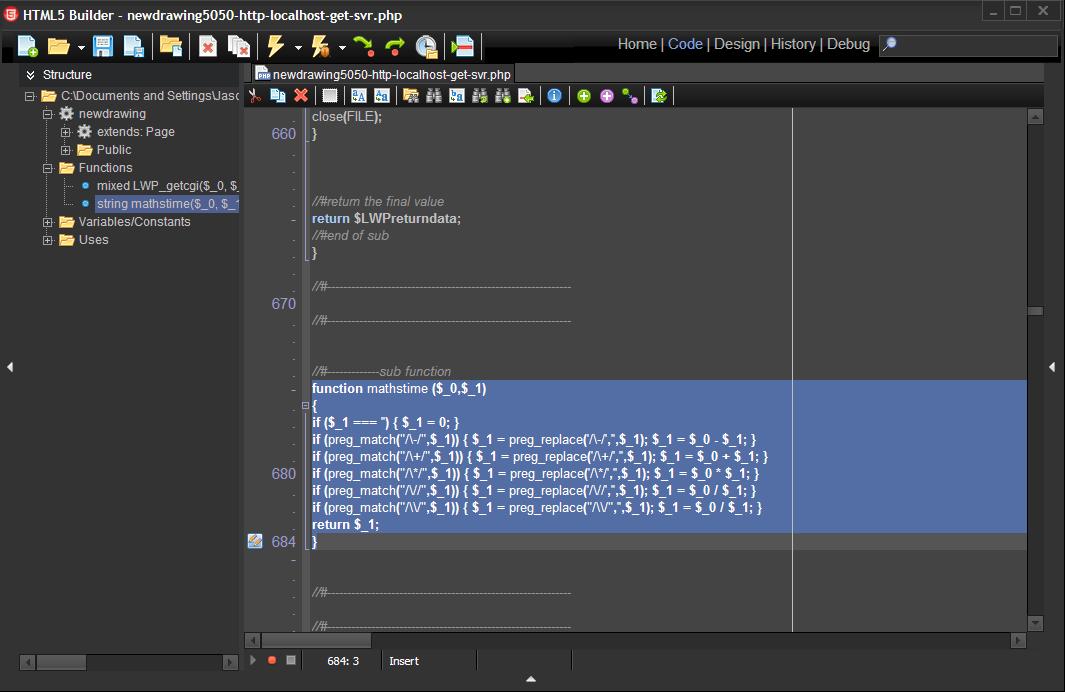Collapse the Functions folder node
1065x692 pixels.
[x=48, y=168]
